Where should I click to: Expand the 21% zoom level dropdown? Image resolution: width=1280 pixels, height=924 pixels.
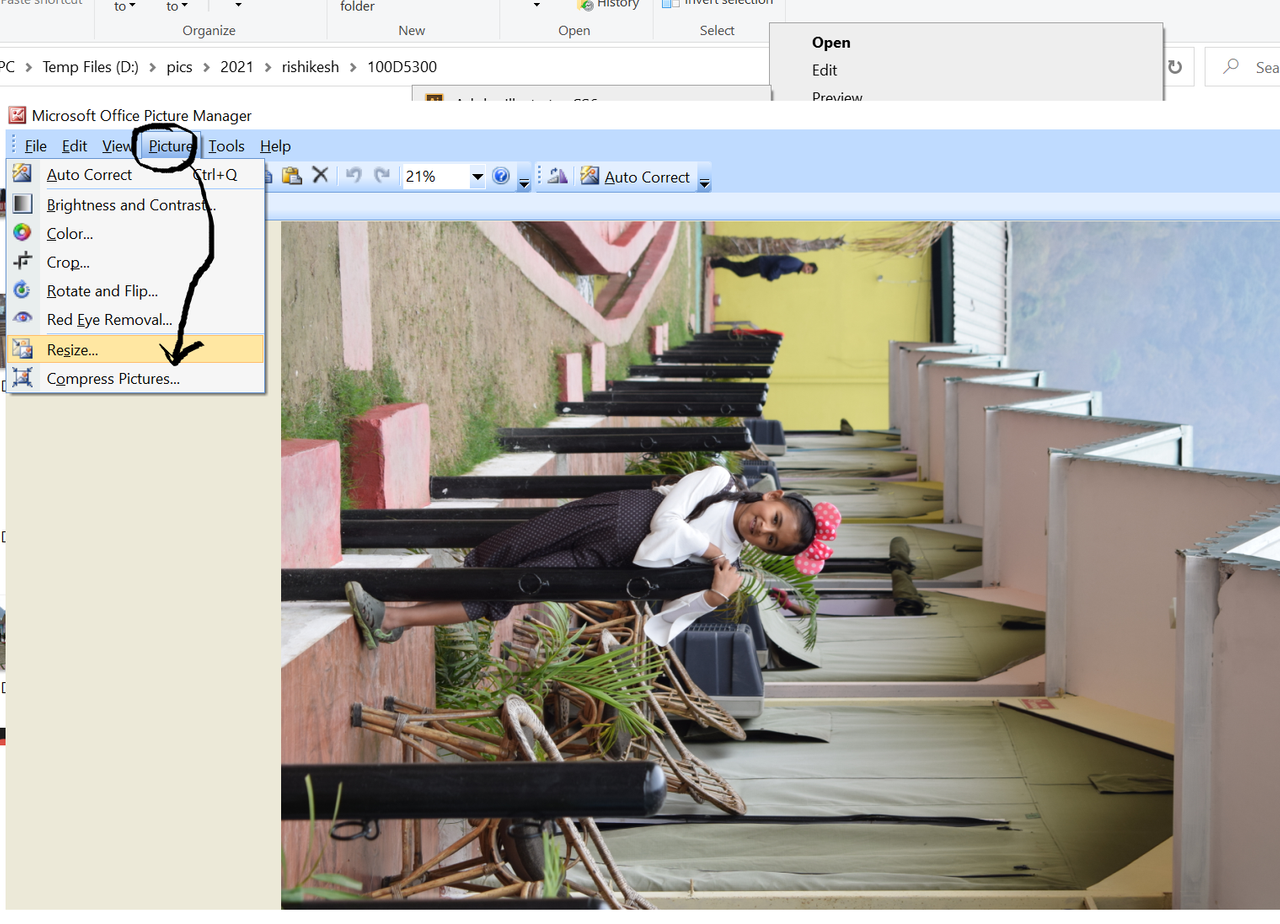pos(477,177)
